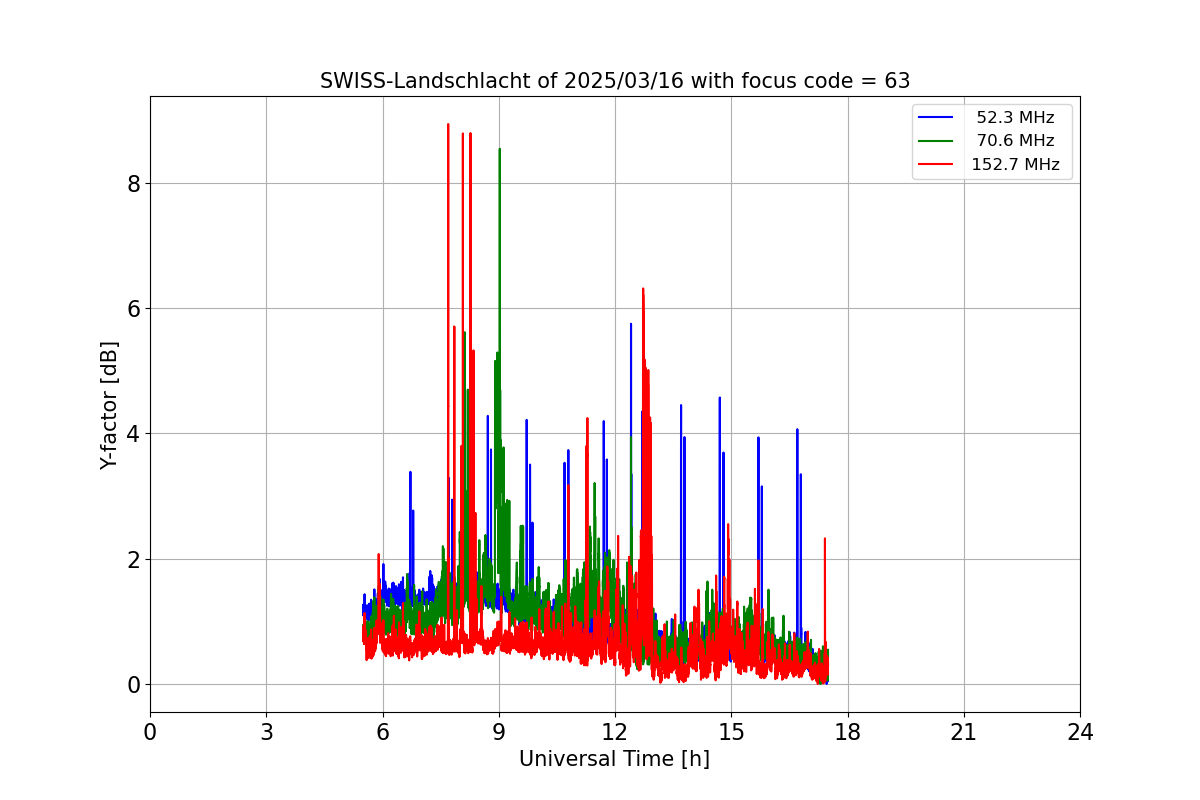Click the red peak near 6.3 dB after 12 h
Image resolution: width=1200 pixels, height=800 pixels.
(x=643, y=290)
